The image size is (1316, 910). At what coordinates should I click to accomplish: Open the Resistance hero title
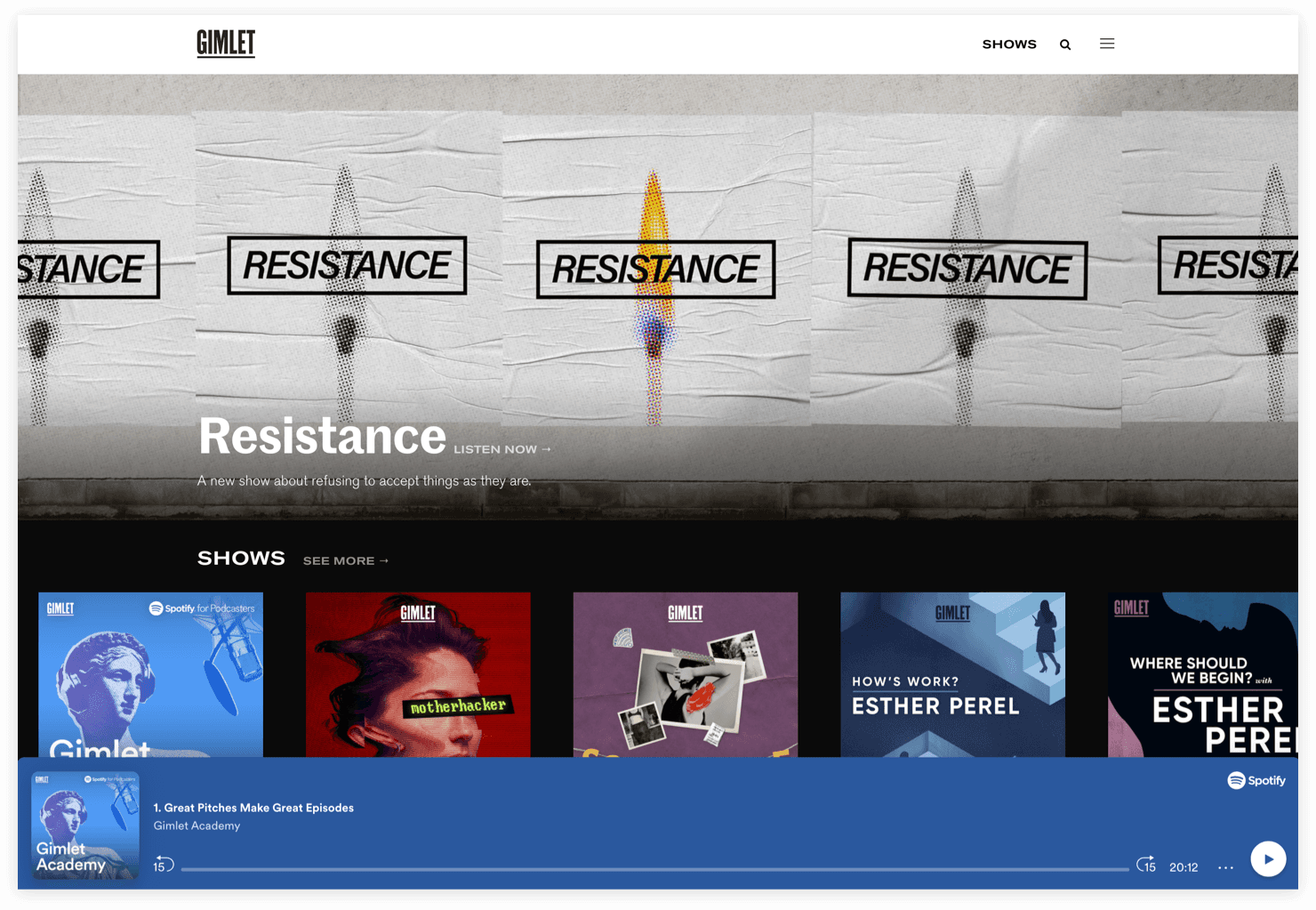tap(322, 436)
